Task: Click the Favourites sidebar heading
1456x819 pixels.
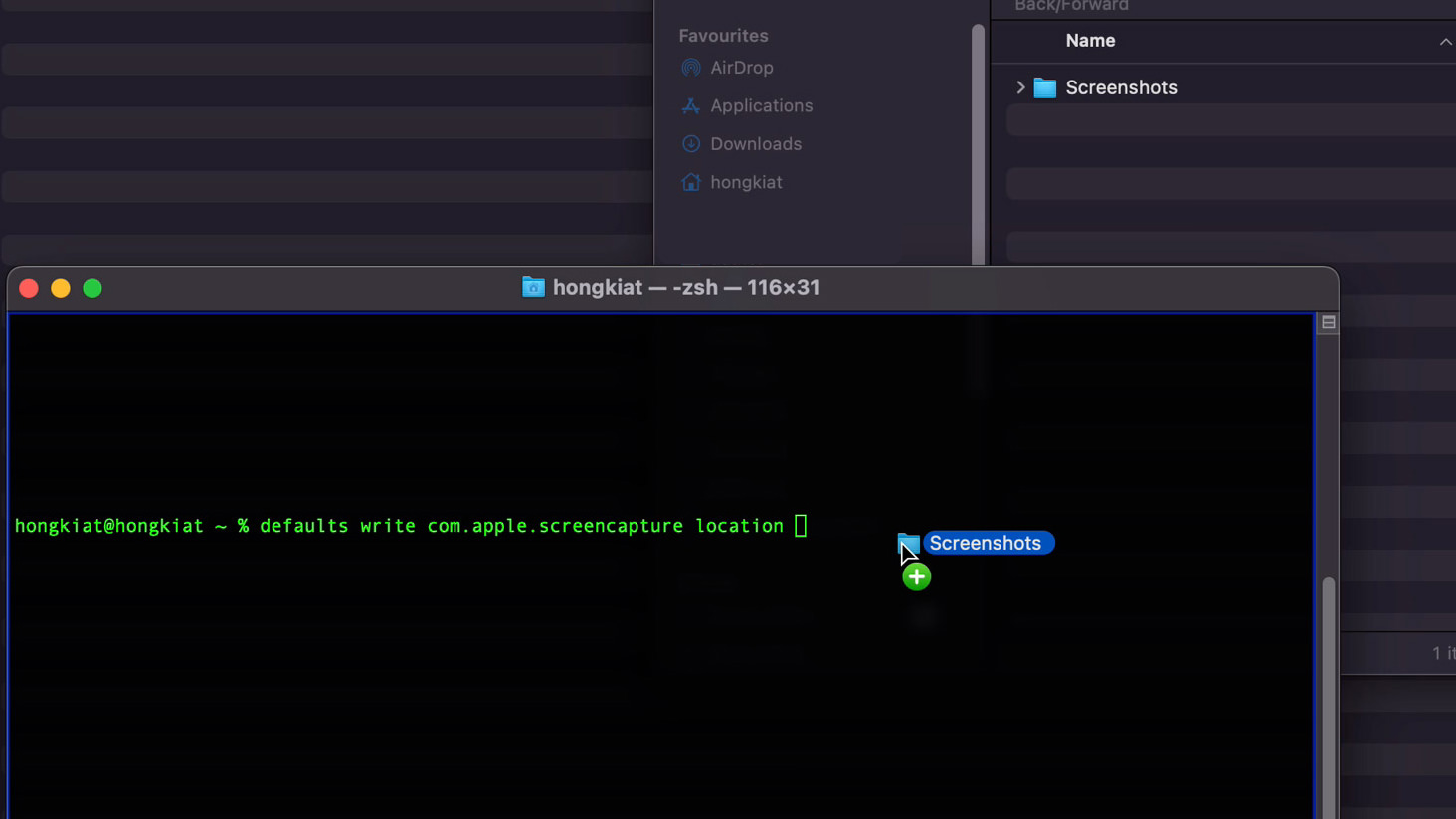Action: pyautogui.click(x=723, y=36)
